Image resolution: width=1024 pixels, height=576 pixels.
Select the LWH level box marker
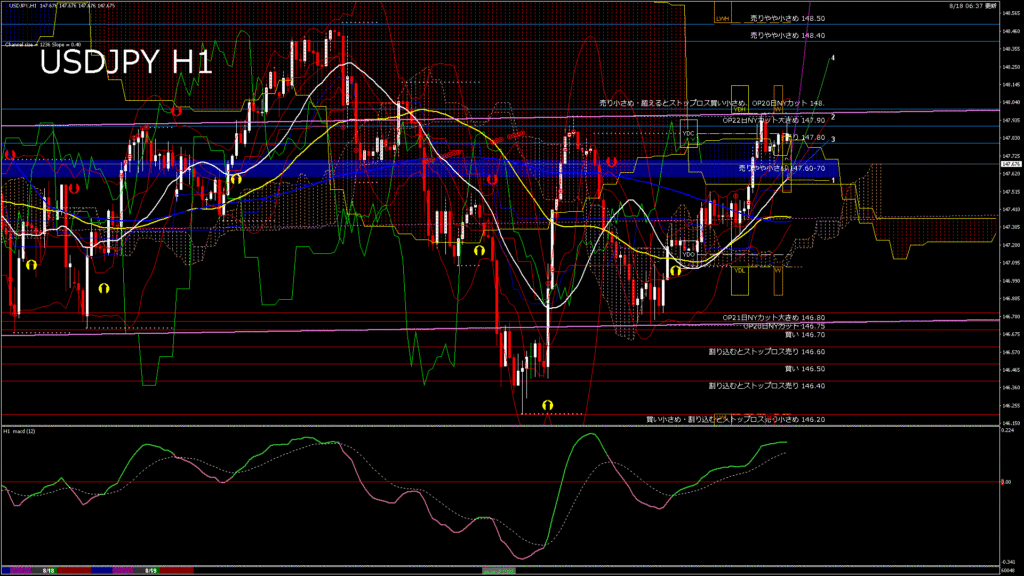[723, 18]
